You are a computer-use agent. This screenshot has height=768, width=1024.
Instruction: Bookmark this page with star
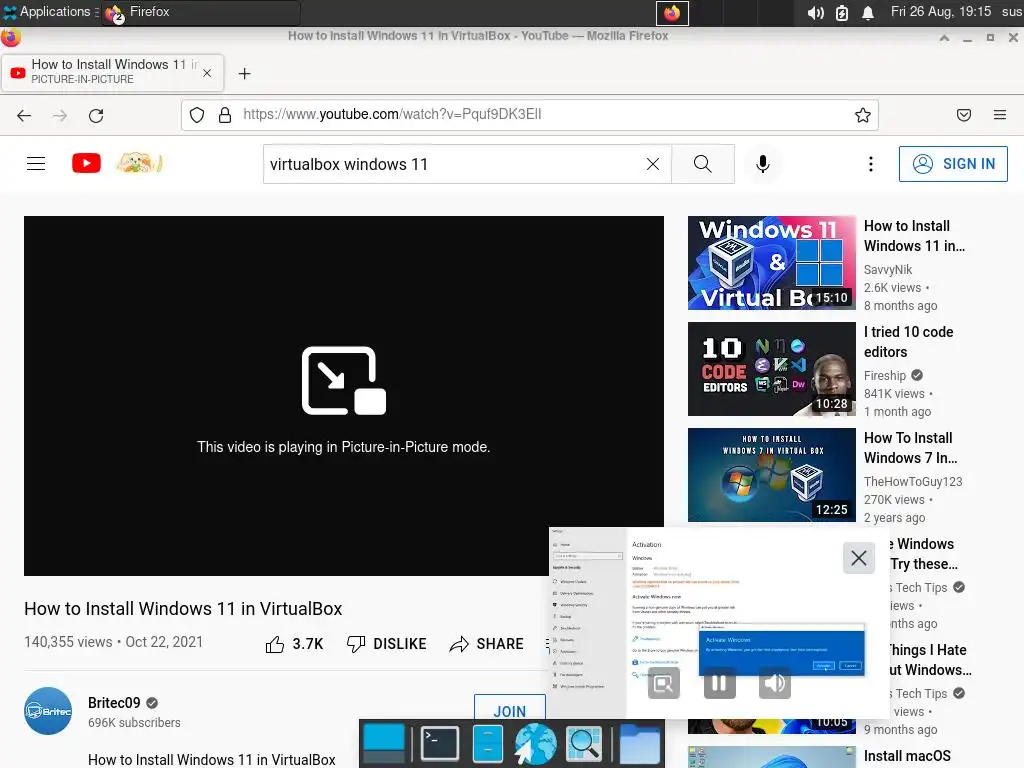tap(862, 115)
